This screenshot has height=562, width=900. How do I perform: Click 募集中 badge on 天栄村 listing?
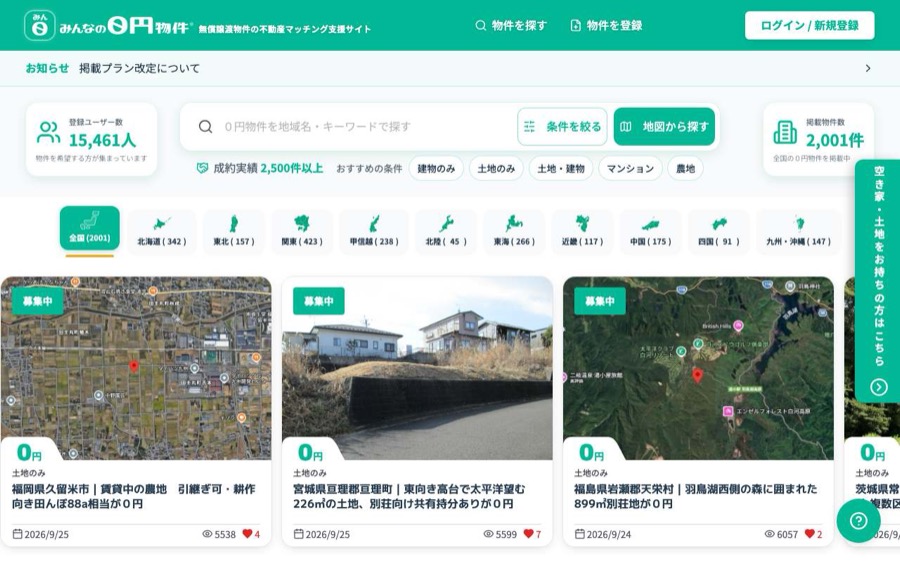click(x=600, y=301)
